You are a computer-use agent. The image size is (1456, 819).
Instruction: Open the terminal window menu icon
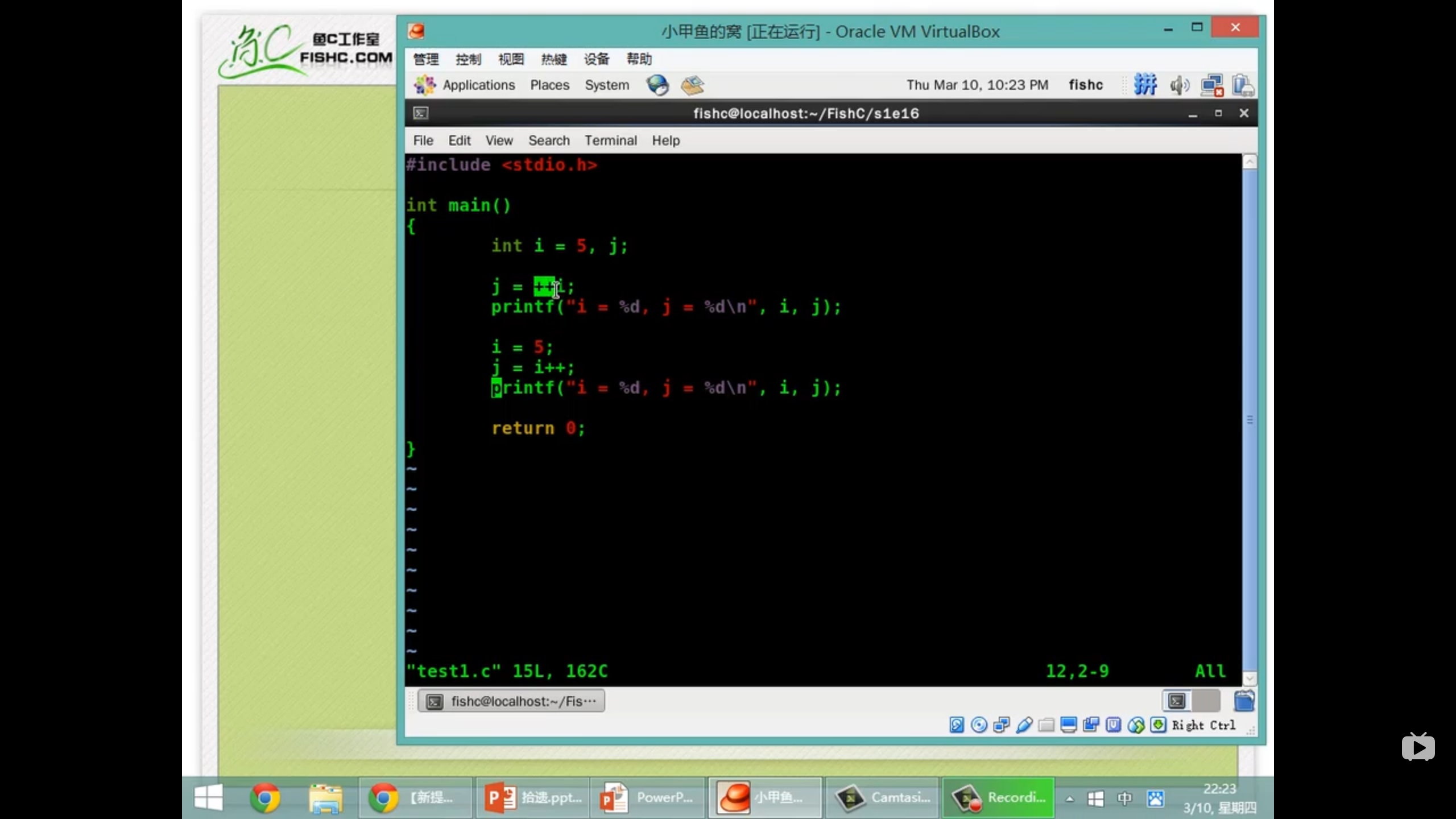point(421,113)
